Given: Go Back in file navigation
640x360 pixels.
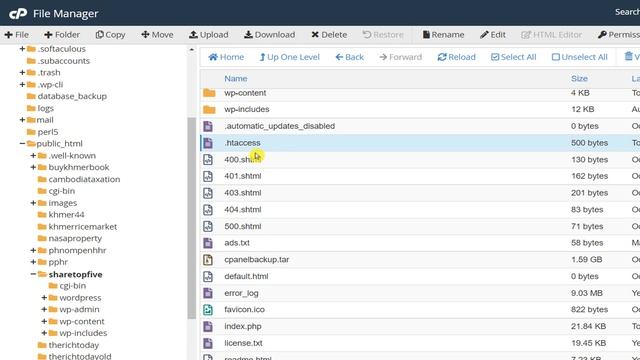Looking at the screenshot, I should click(x=349, y=57).
